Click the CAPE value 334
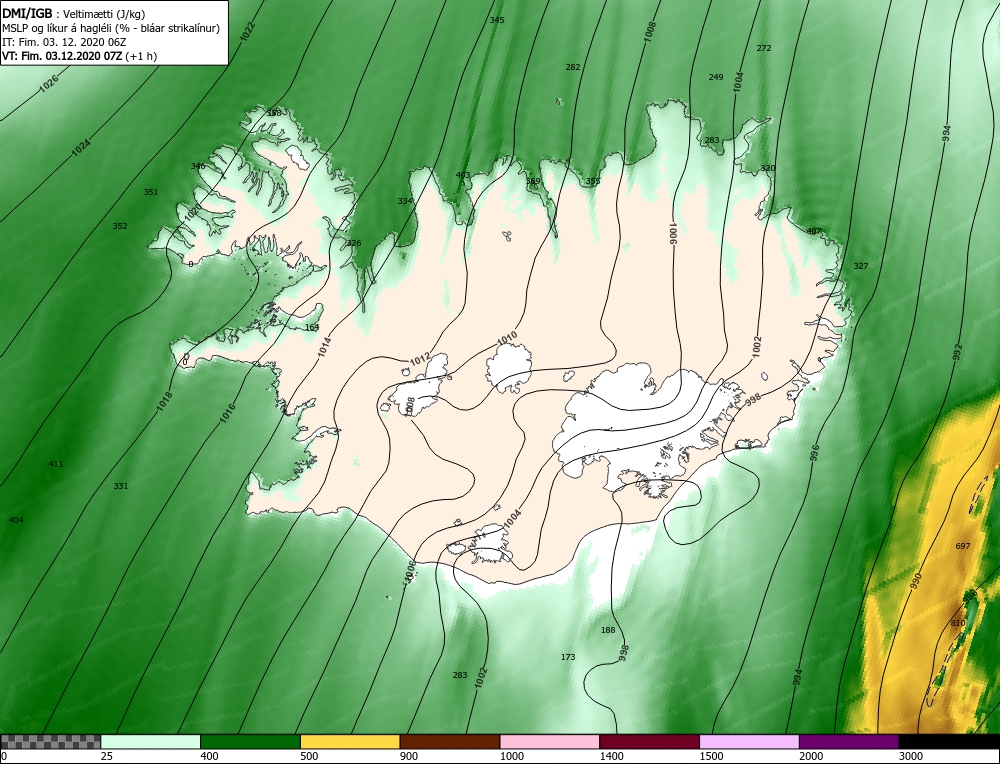The width and height of the screenshot is (1000, 764). tap(405, 201)
